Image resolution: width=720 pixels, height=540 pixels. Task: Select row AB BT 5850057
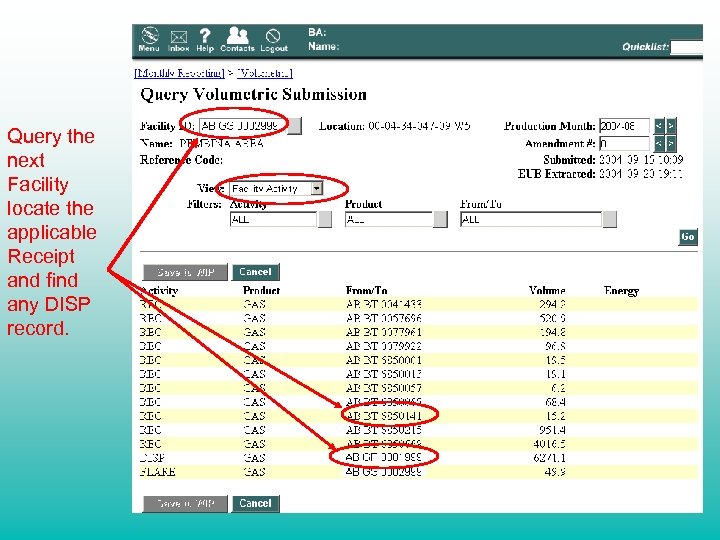pos(418,388)
